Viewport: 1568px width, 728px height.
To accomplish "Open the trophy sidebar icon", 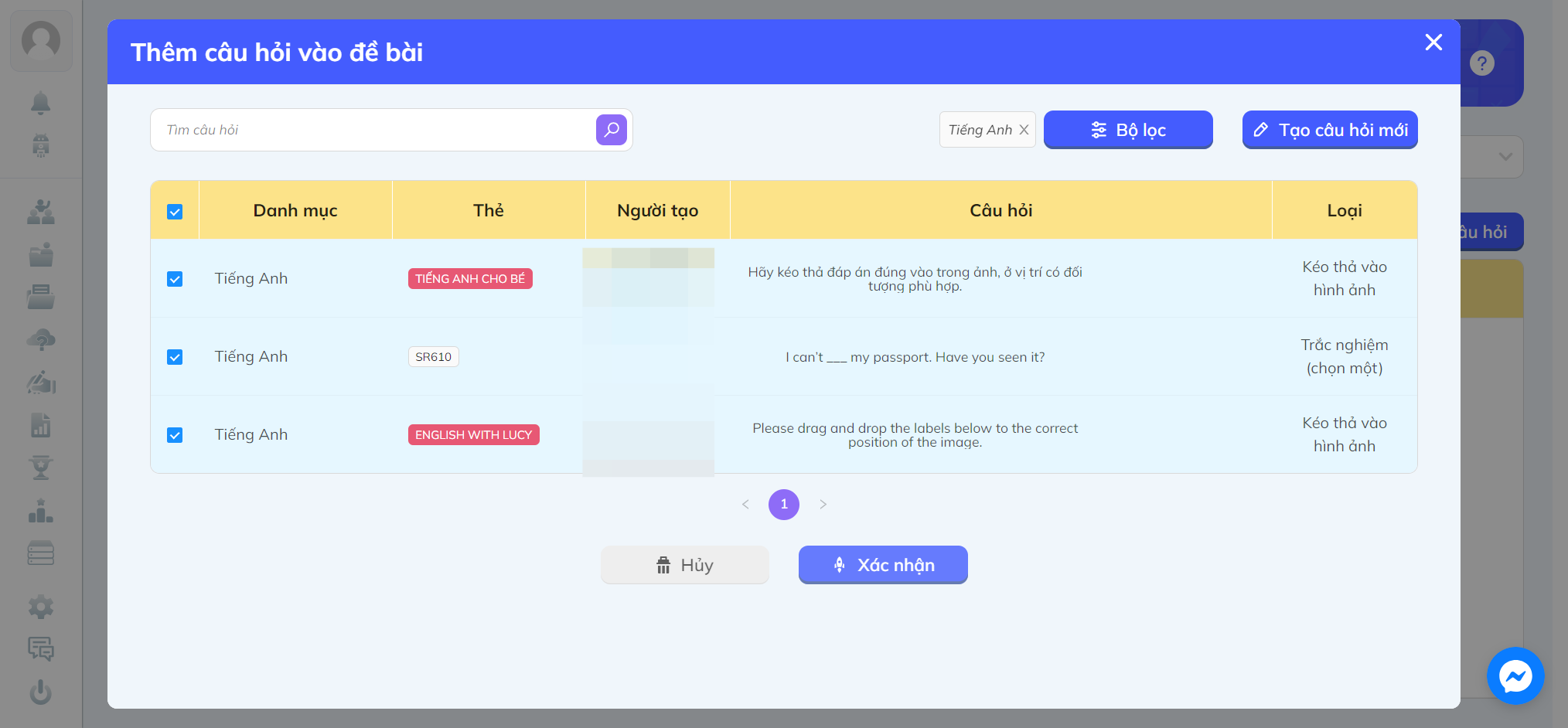I will [x=41, y=468].
